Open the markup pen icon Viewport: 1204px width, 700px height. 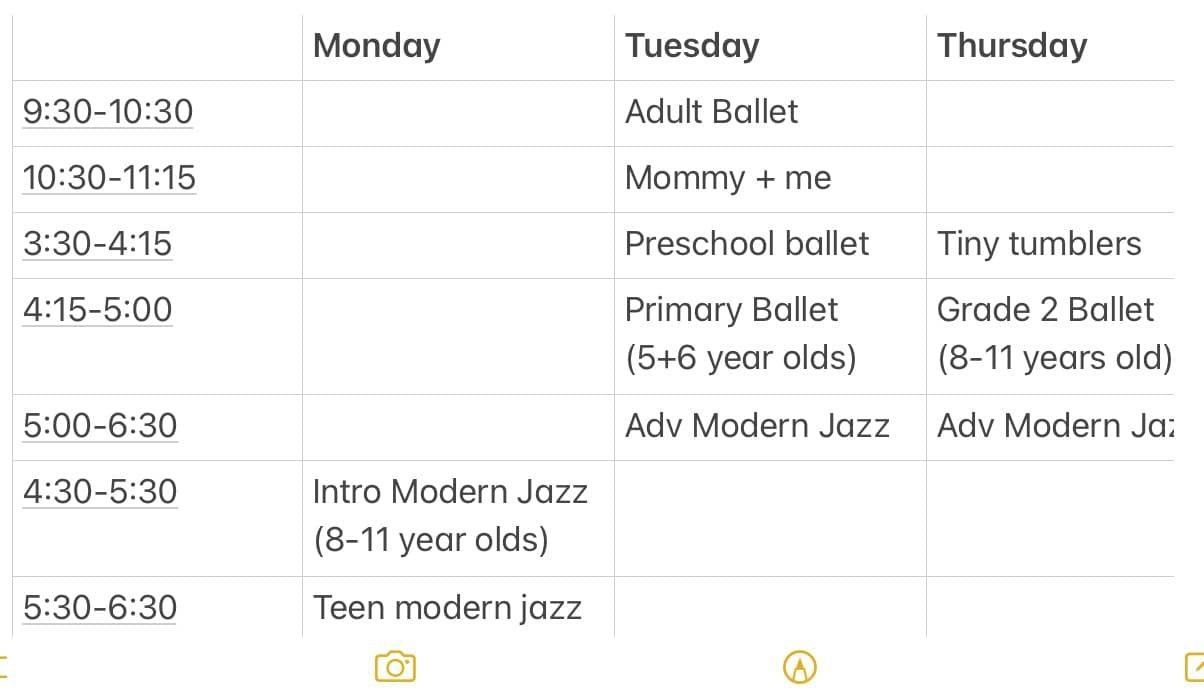(799, 666)
